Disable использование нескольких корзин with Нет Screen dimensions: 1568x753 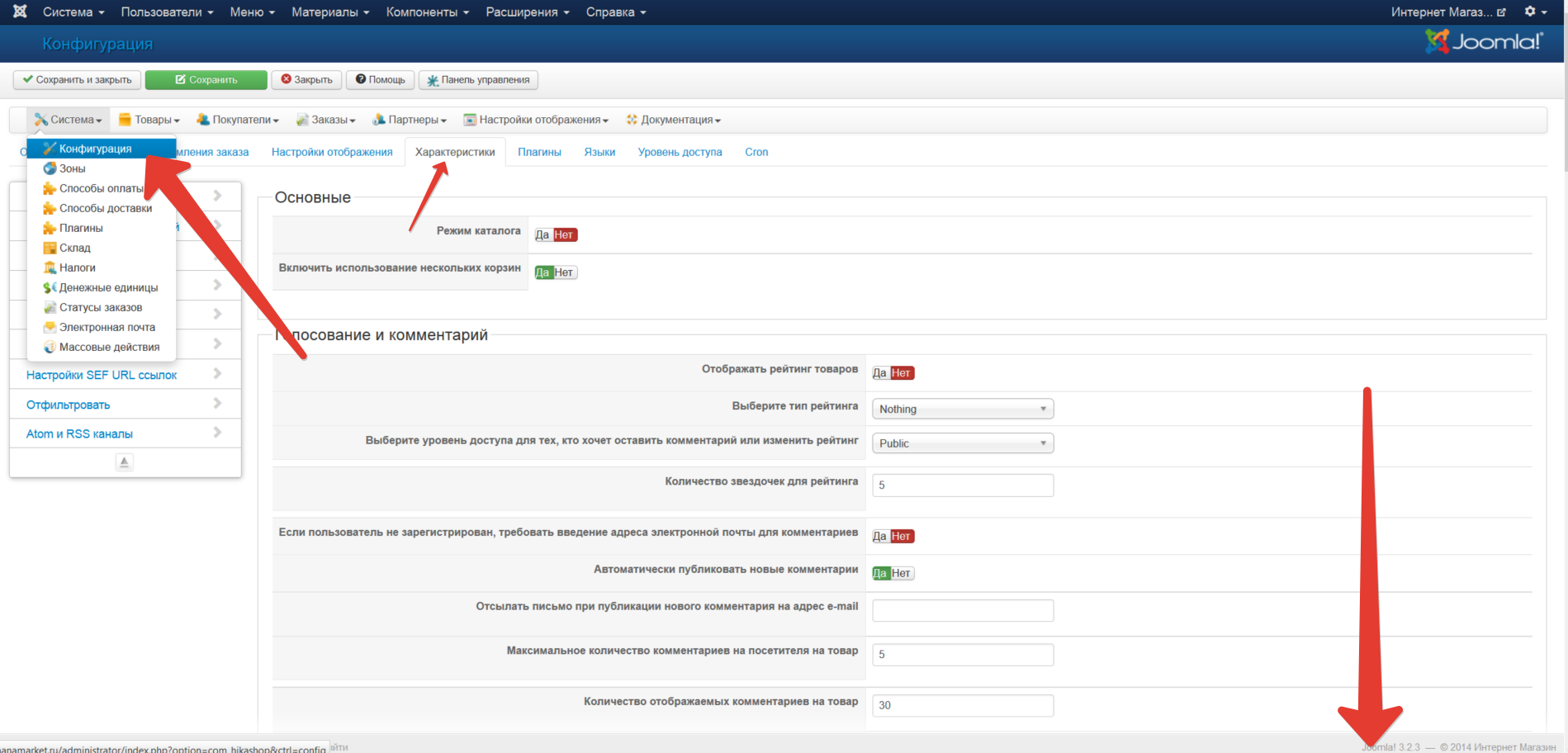564,272
